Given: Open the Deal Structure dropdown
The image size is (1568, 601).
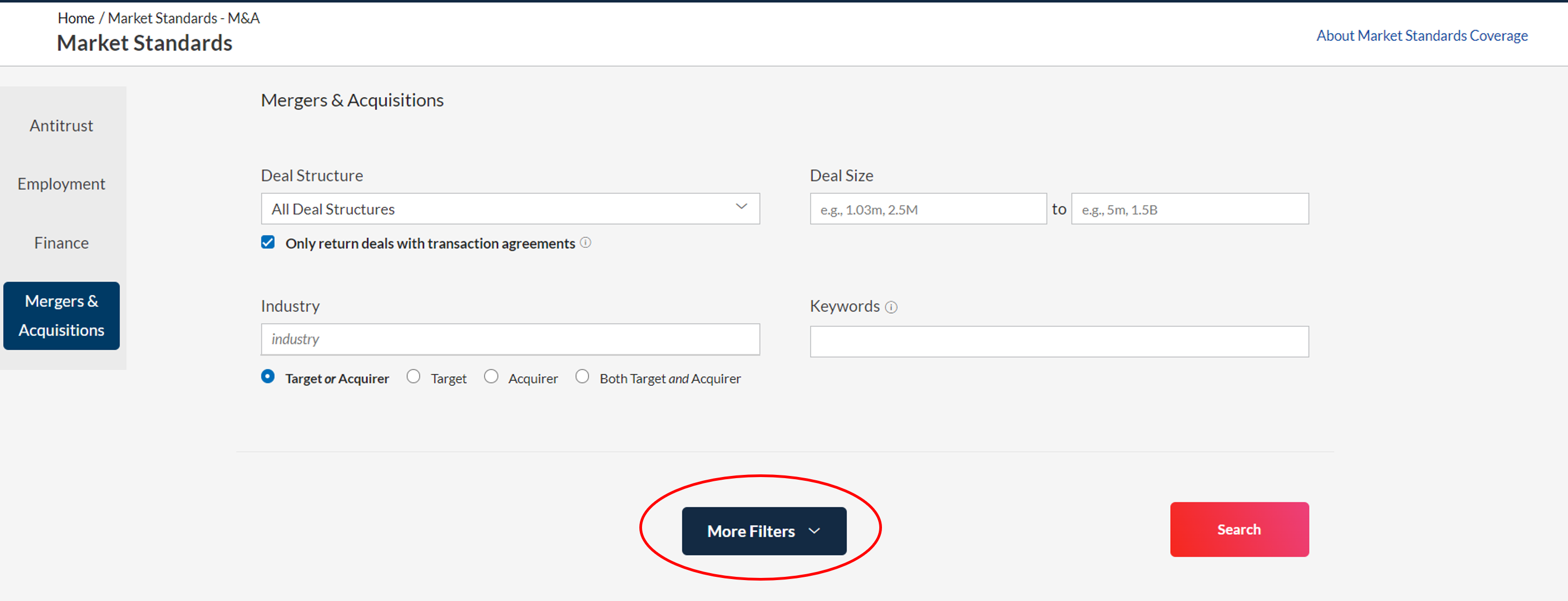Looking at the screenshot, I should pos(510,209).
